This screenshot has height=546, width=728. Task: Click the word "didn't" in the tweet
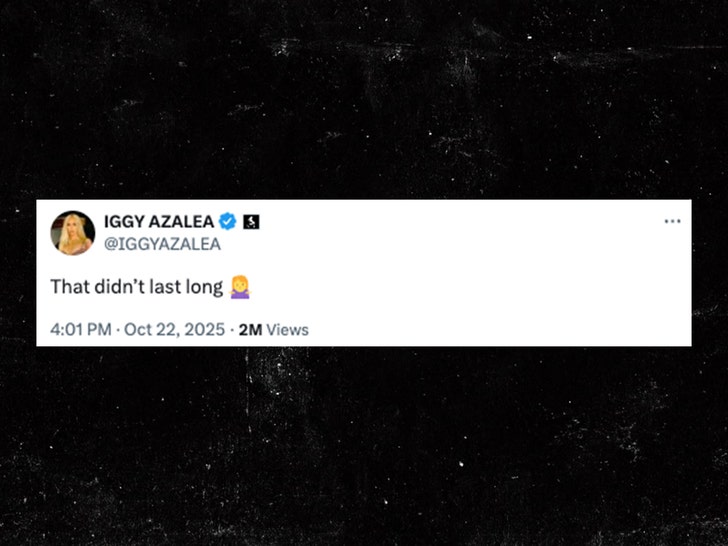pyautogui.click(x=118, y=287)
